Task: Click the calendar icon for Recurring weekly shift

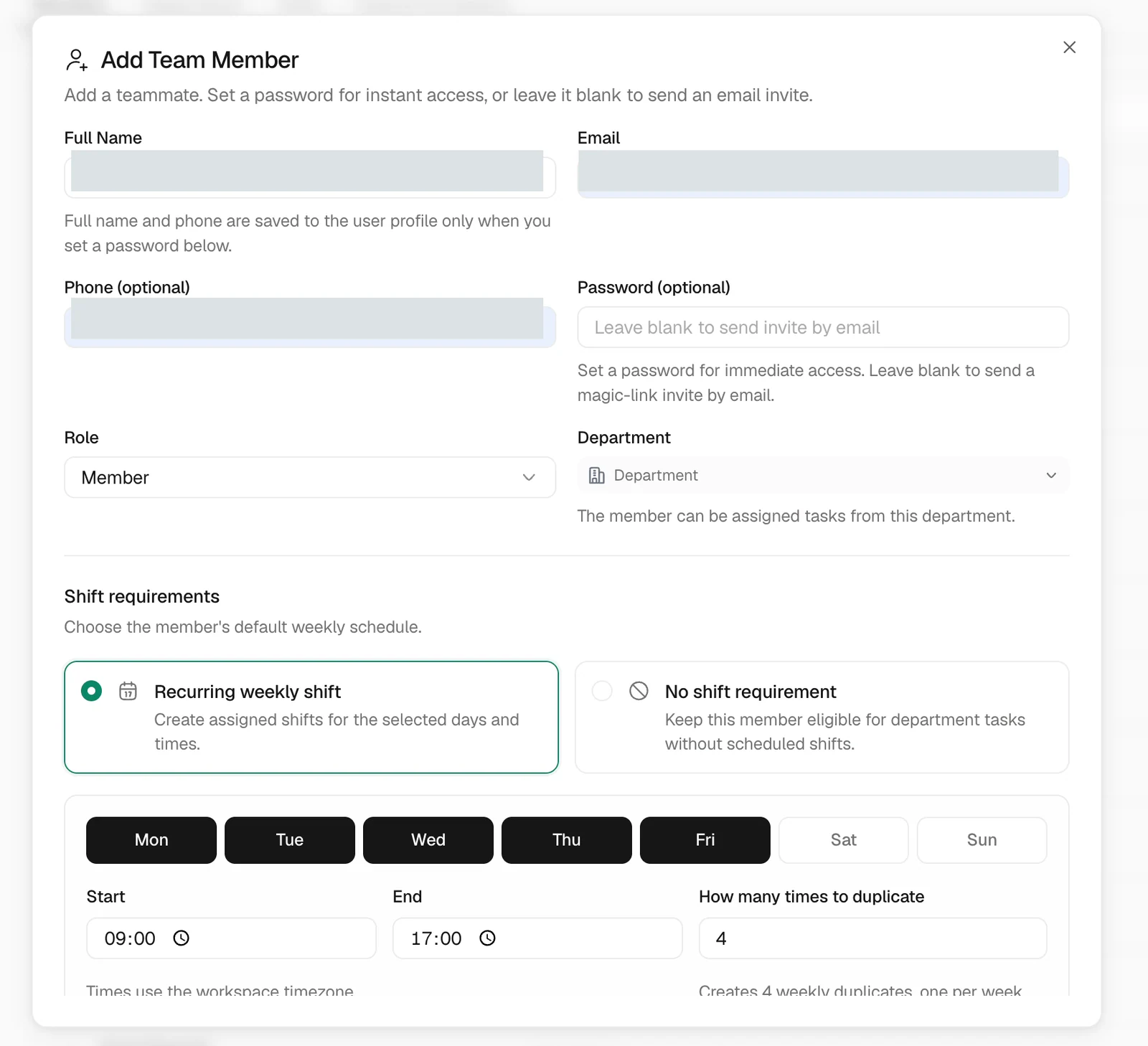Action: click(128, 691)
